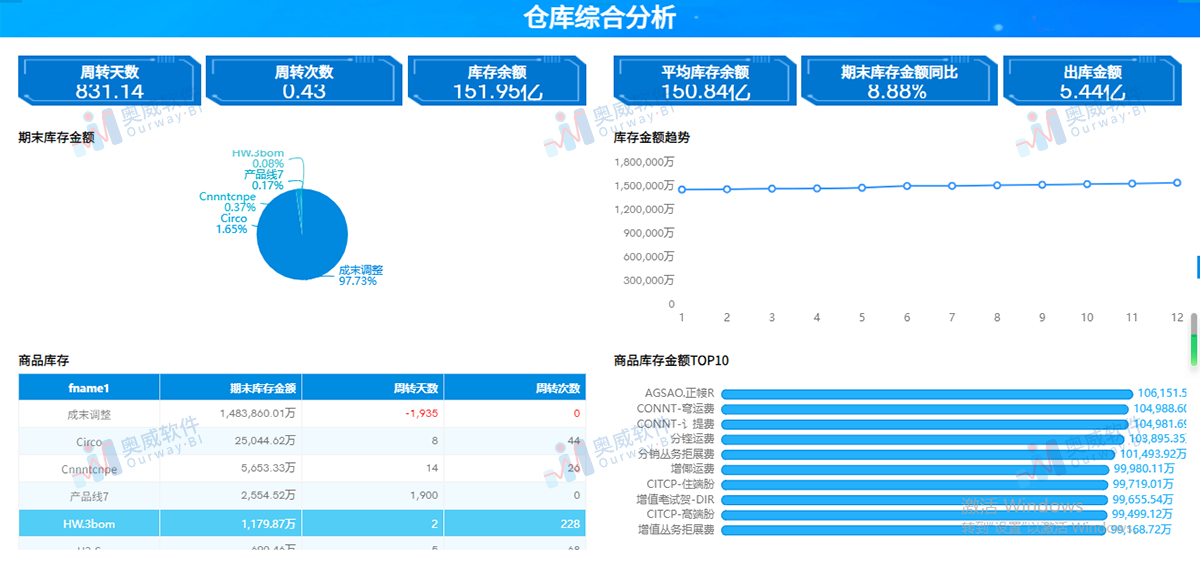Click the 周转天数 KPI card
Image resolution: width=1200 pixels, height=568 pixels.
(x=110, y=81)
